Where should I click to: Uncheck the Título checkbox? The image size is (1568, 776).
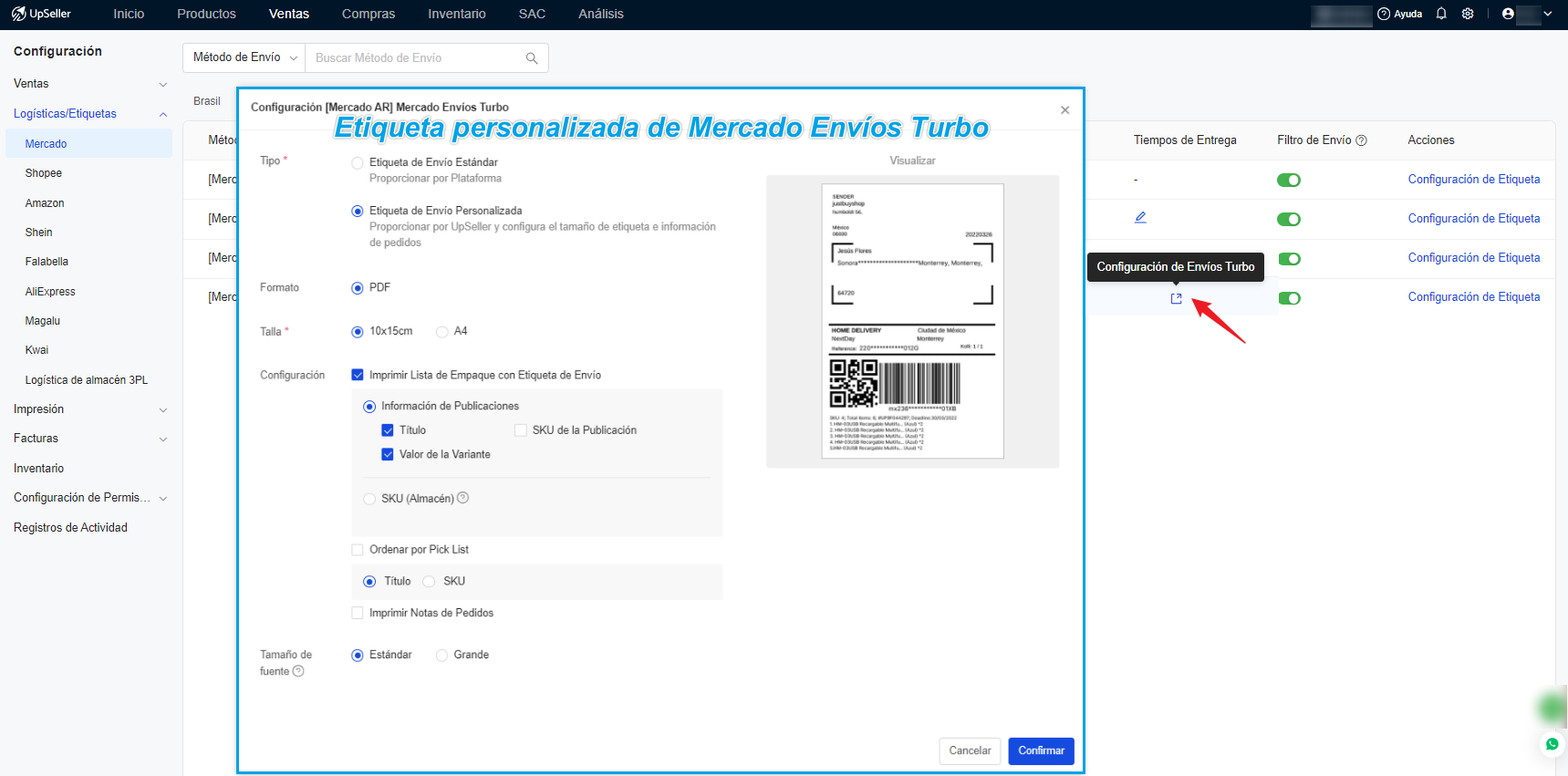(x=388, y=430)
